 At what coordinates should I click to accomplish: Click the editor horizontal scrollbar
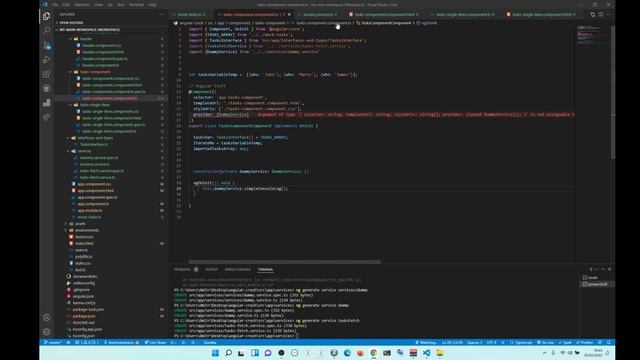tap(284, 262)
